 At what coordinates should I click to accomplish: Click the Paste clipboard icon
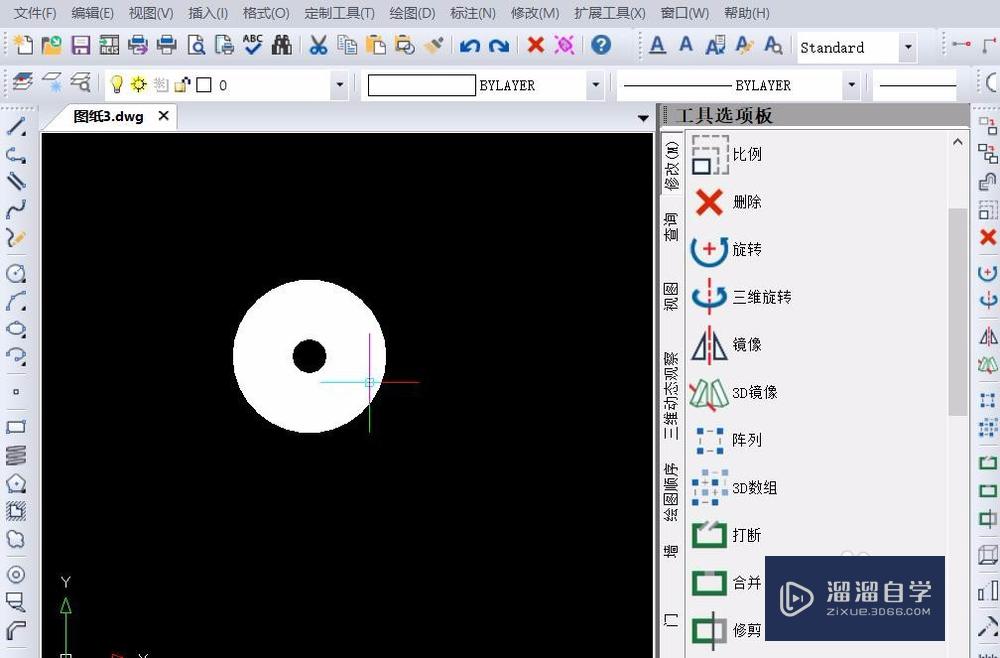[376, 45]
